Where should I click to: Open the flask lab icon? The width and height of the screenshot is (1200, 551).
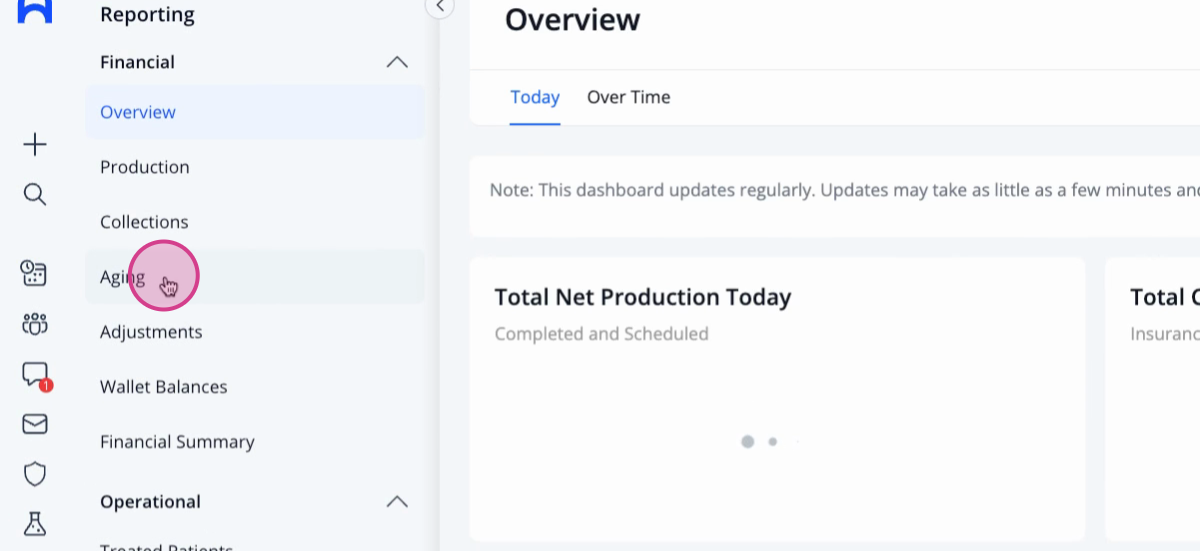(35, 523)
